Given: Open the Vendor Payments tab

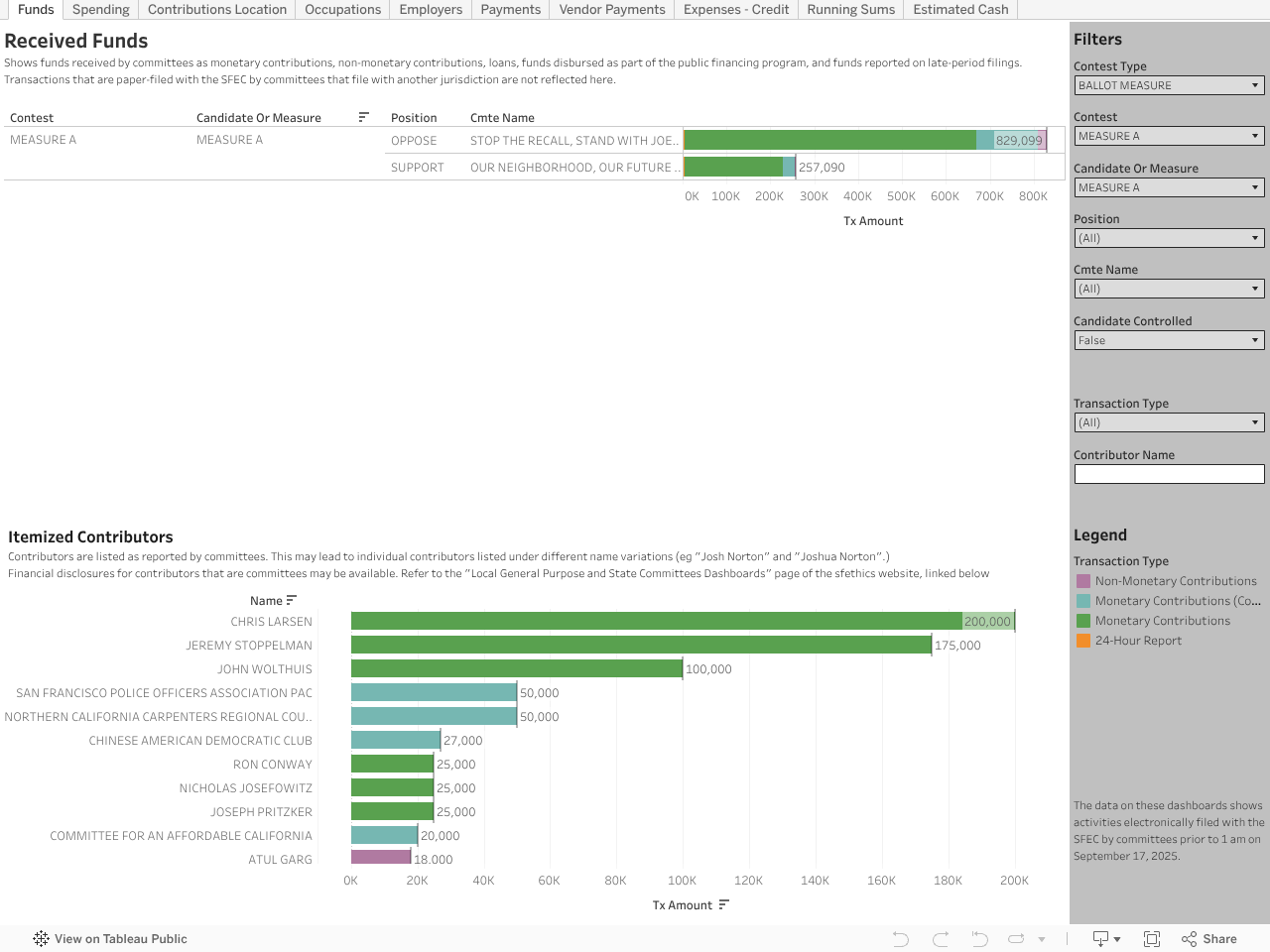Looking at the screenshot, I should pyautogui.click(x=611, y=10).
